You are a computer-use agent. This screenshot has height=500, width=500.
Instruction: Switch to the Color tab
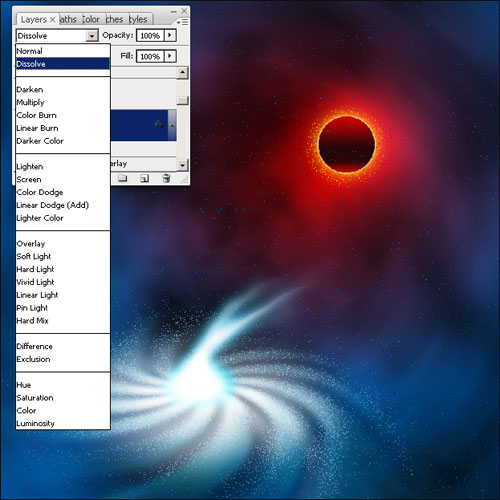pos(91,20)
